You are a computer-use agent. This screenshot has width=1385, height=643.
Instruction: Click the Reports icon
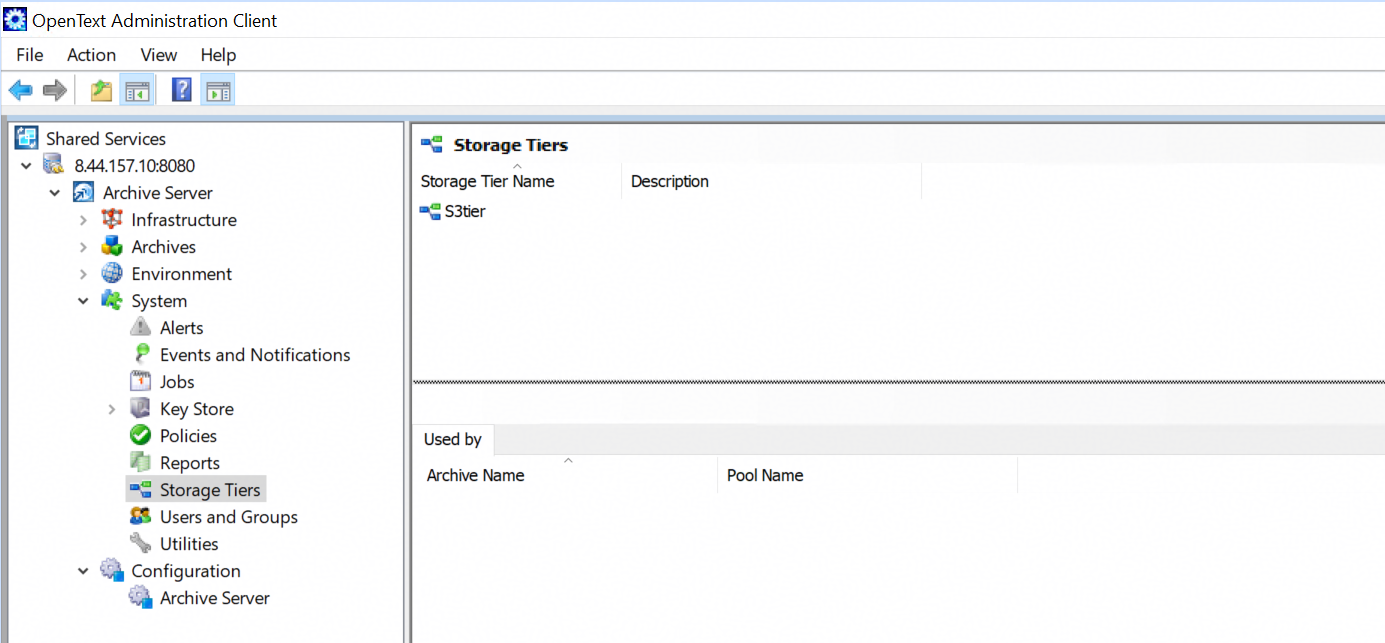pos(141,462)
